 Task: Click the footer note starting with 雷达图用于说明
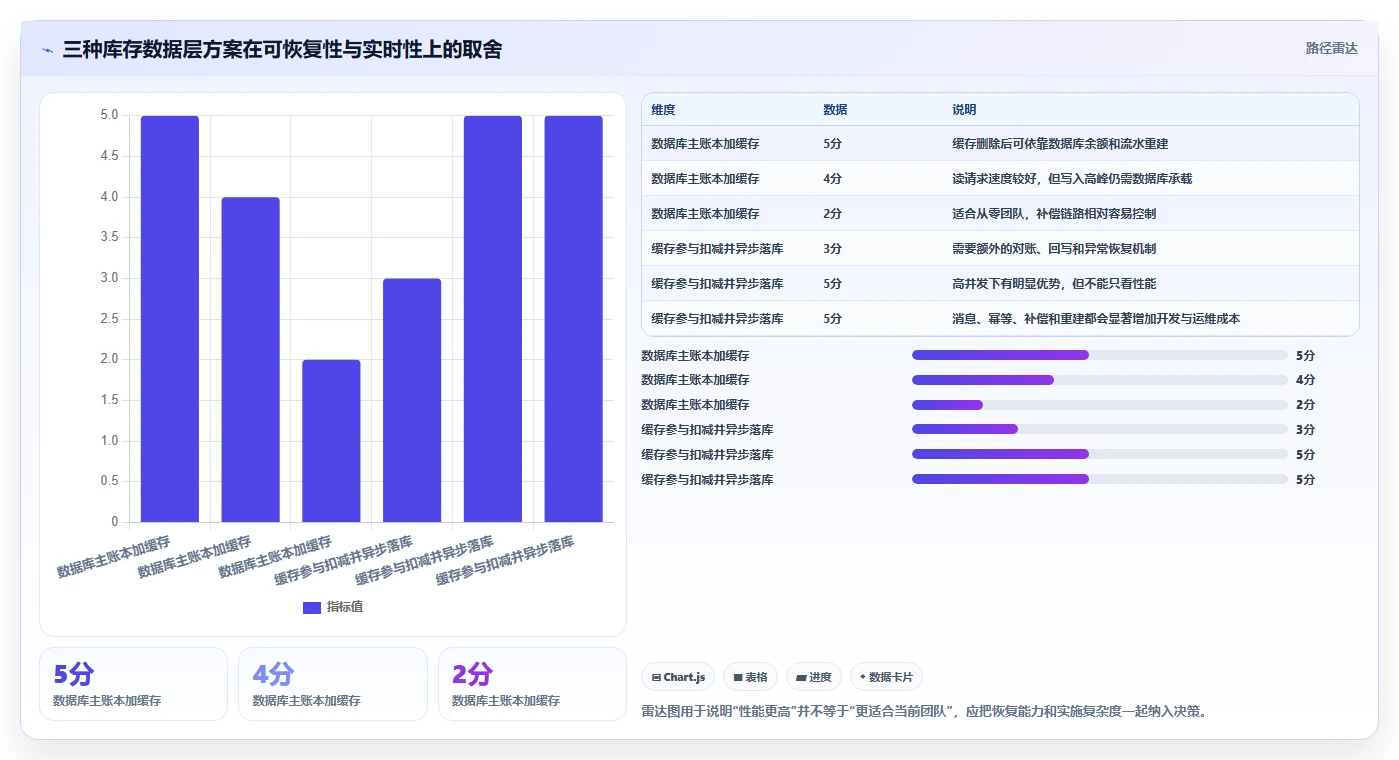926,712
